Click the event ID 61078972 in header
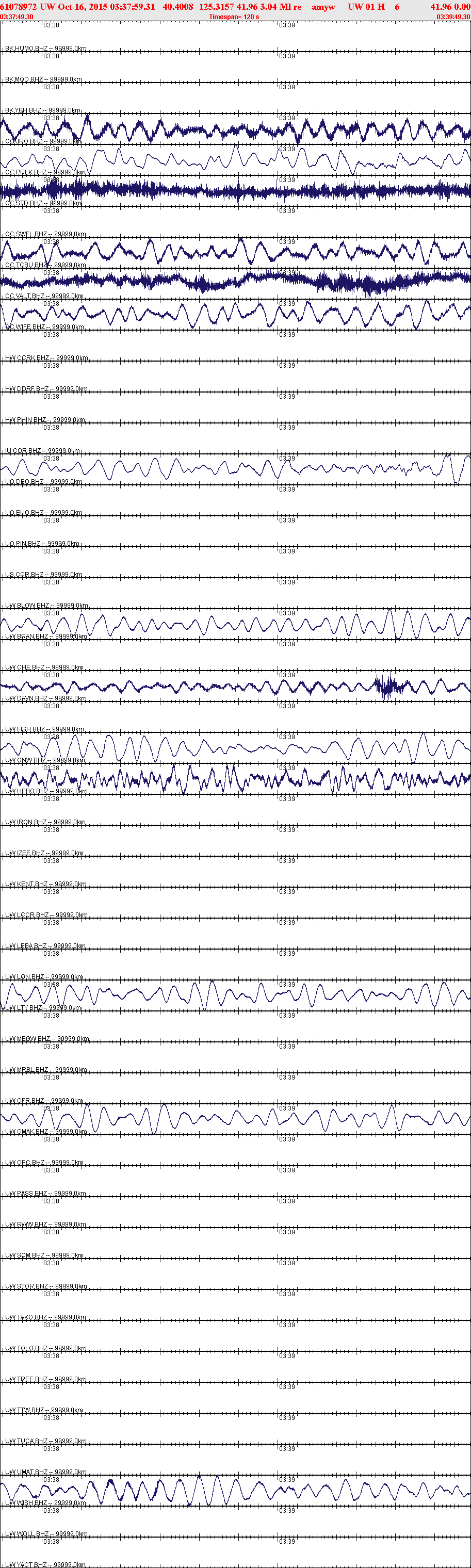 click(x=19, y=7)
